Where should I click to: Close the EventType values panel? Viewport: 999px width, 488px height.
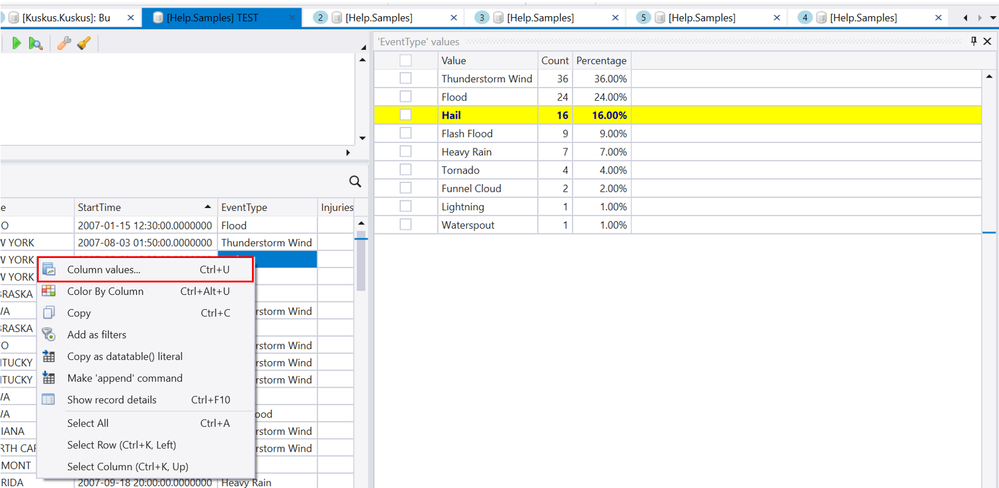pyautogui.click(x=989, y=41)
